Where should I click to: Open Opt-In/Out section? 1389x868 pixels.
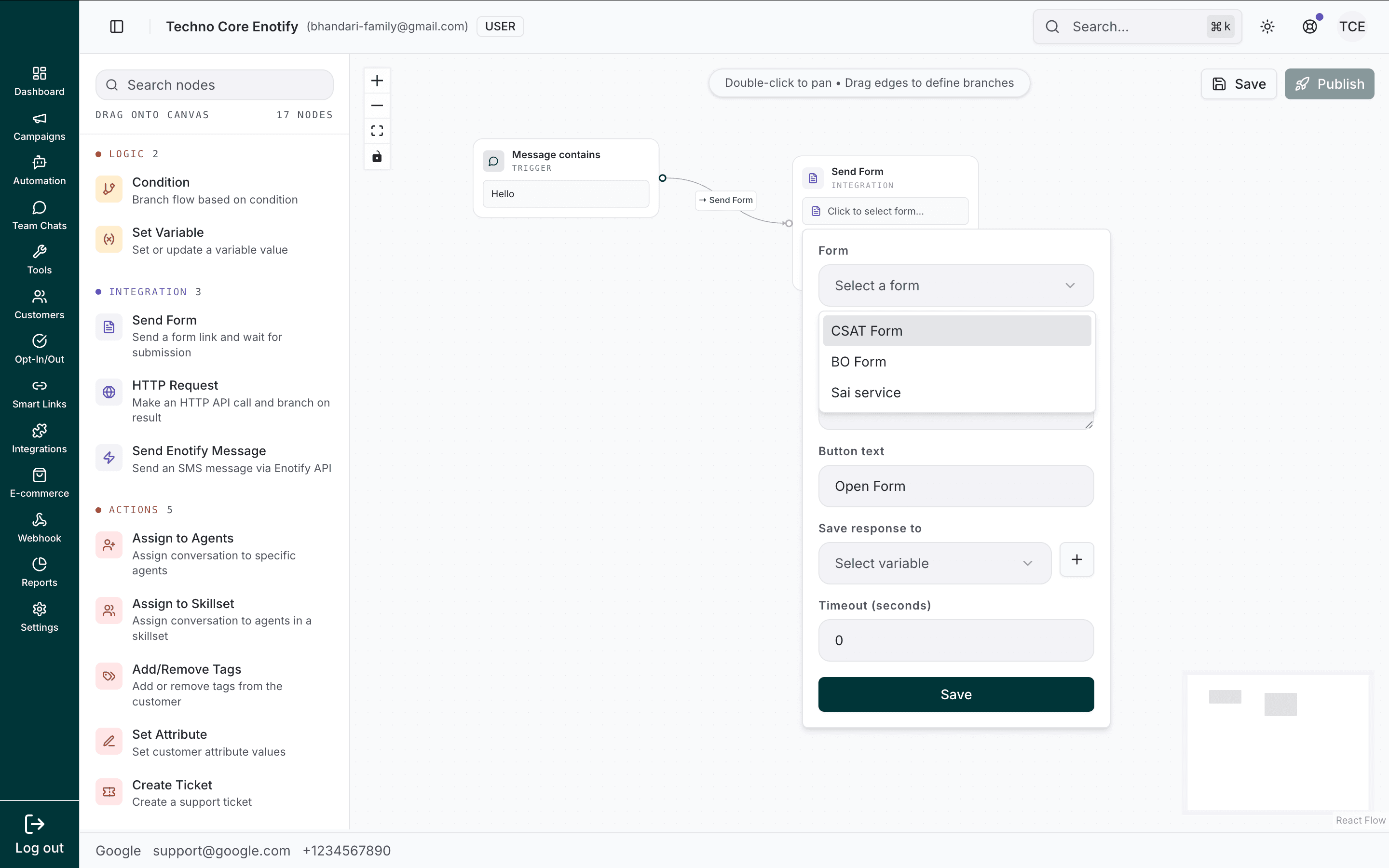[39, 349]
